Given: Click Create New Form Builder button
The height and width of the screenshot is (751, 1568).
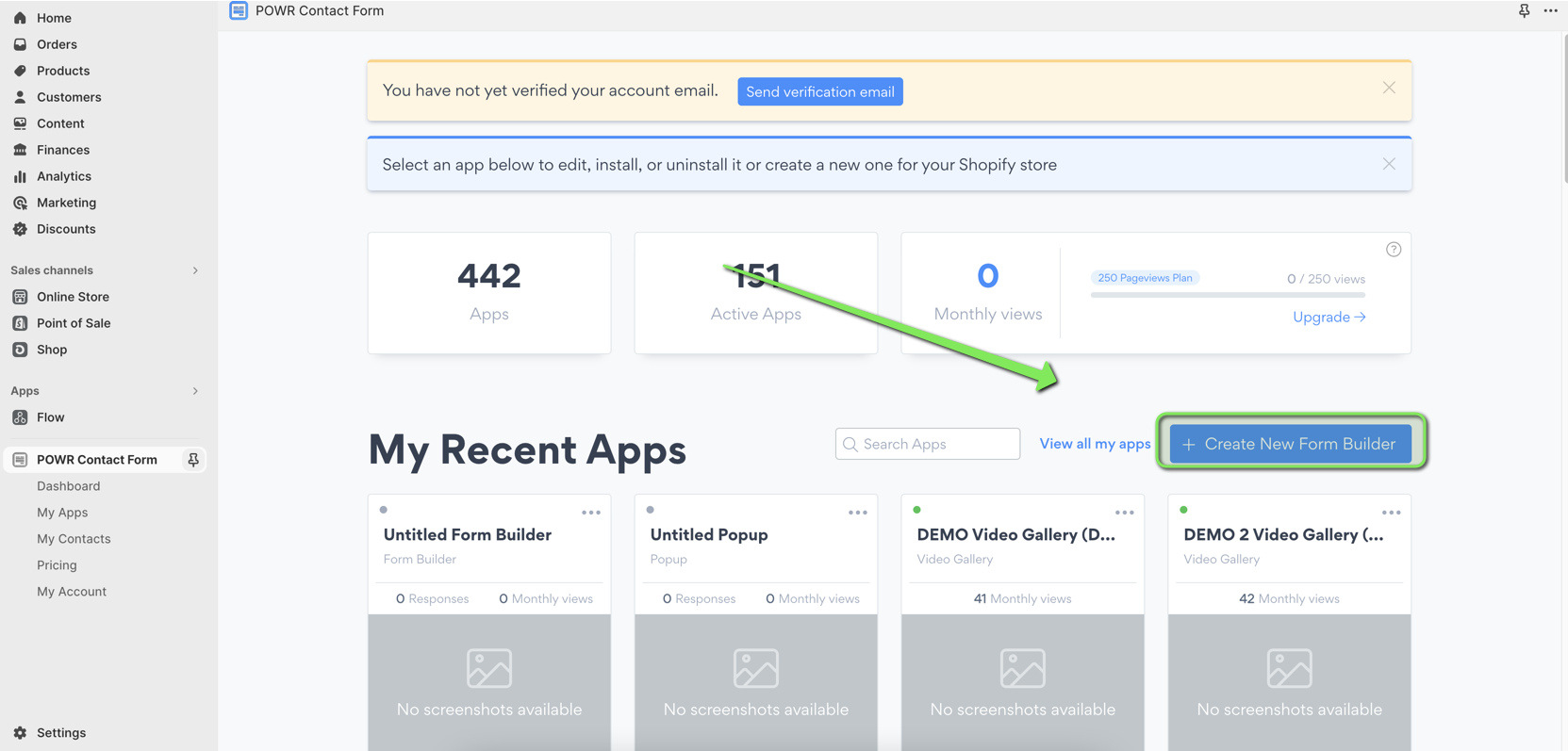Looking at the screenshot, I should [x=1290, y=444].
